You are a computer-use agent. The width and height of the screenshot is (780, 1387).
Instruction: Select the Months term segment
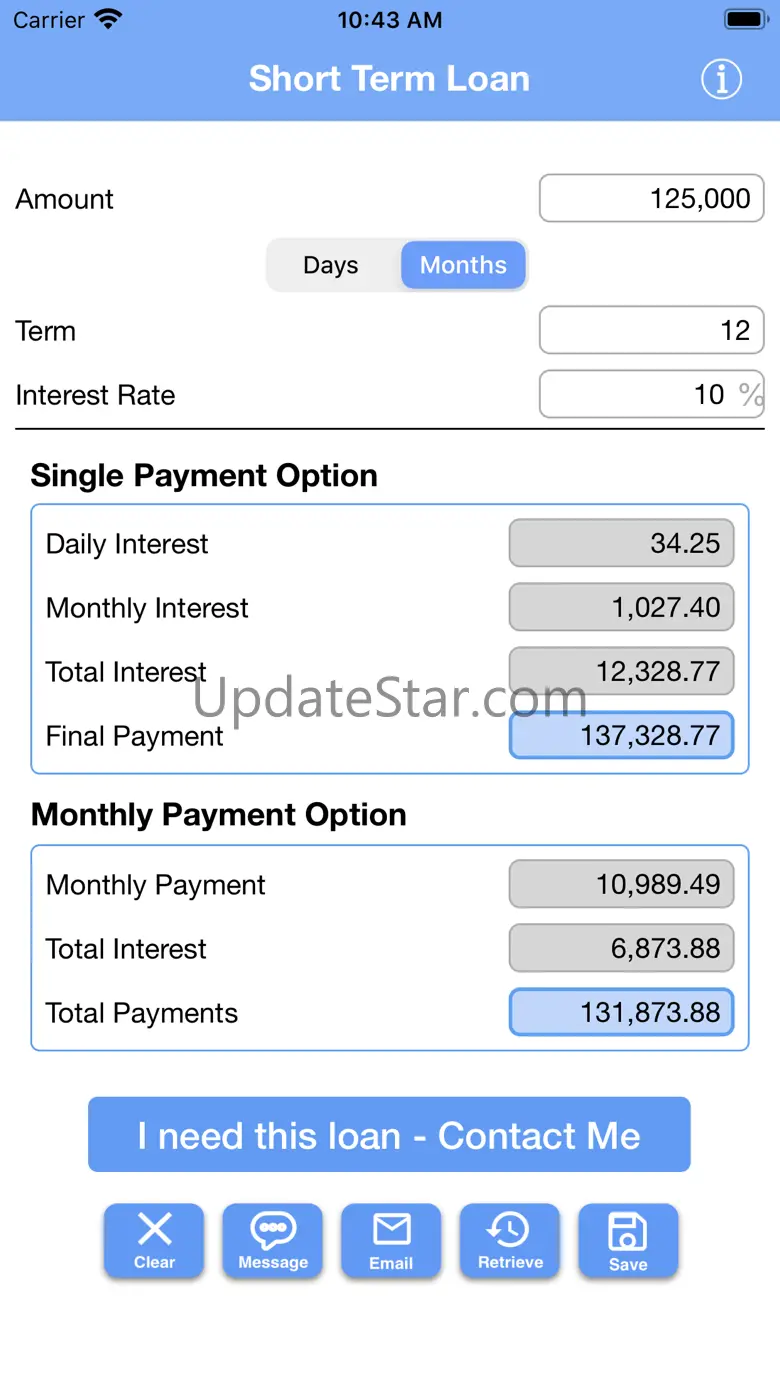coord(463,265)
